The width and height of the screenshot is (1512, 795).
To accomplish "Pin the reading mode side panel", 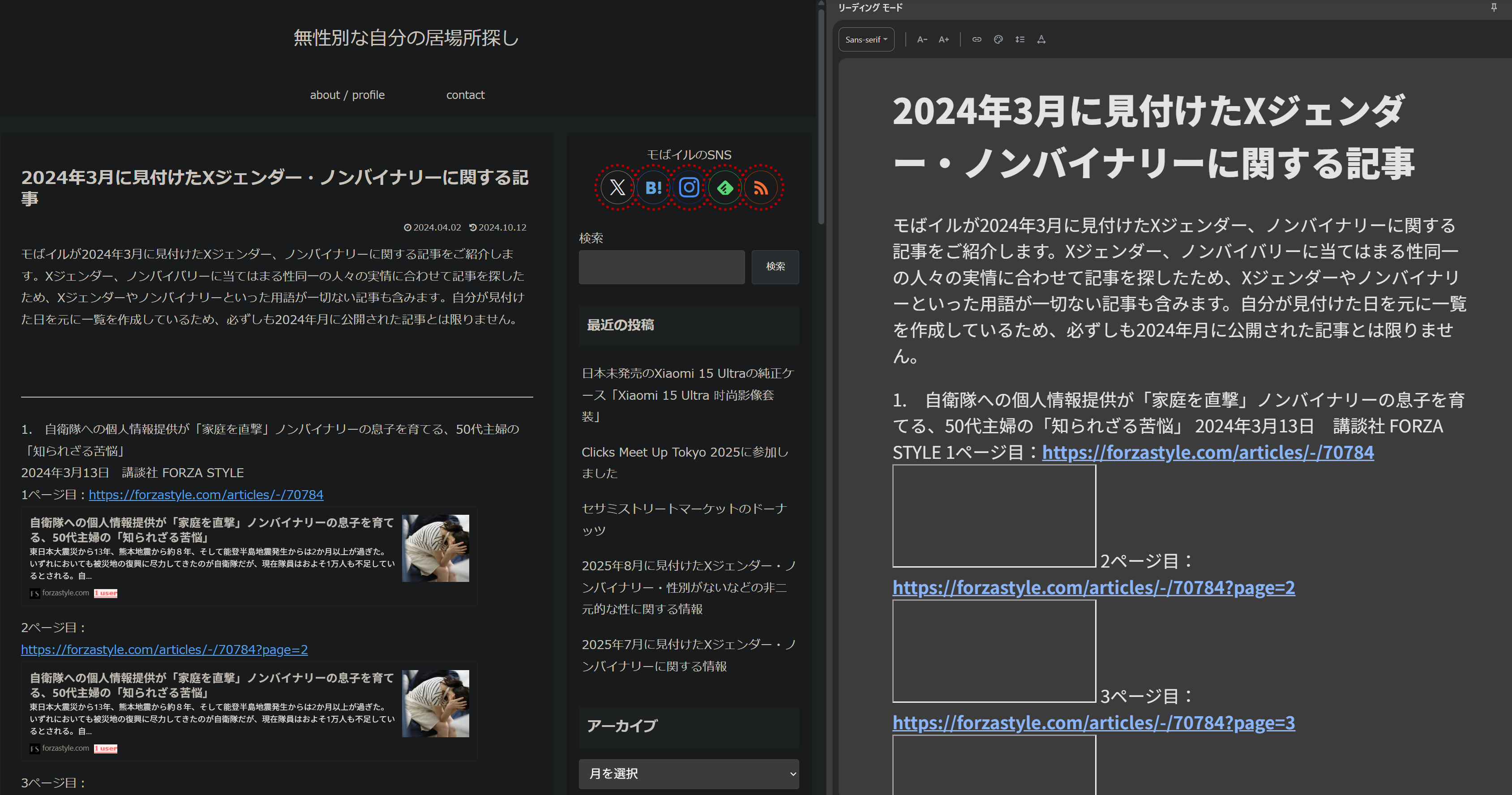I will point(1494,7).
